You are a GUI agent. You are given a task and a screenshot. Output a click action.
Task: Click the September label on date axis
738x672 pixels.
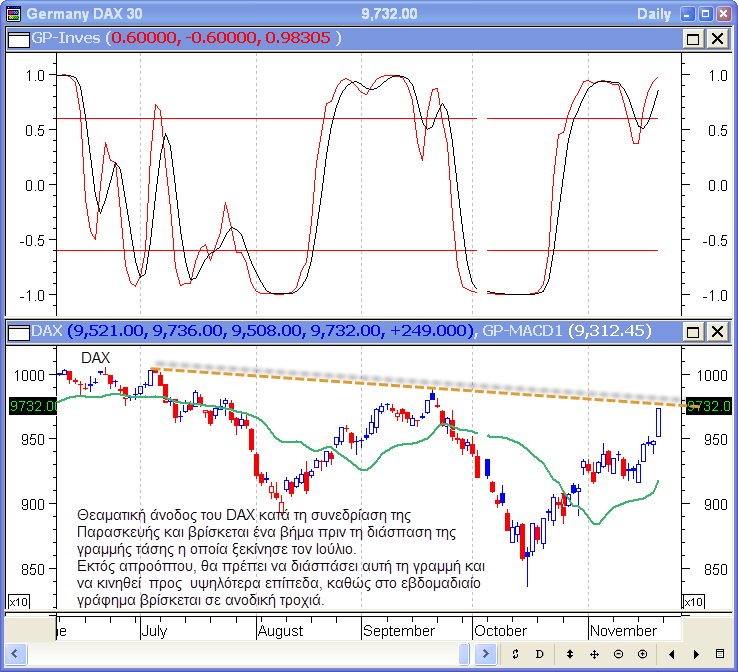[399, 631]
